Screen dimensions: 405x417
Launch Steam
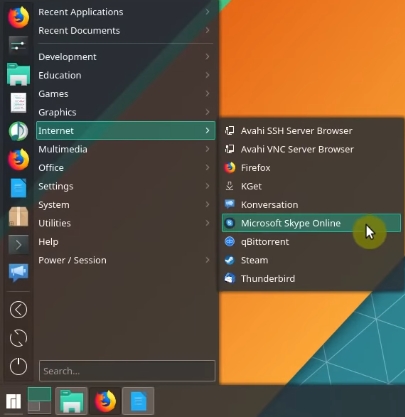[x=311, y=260]
